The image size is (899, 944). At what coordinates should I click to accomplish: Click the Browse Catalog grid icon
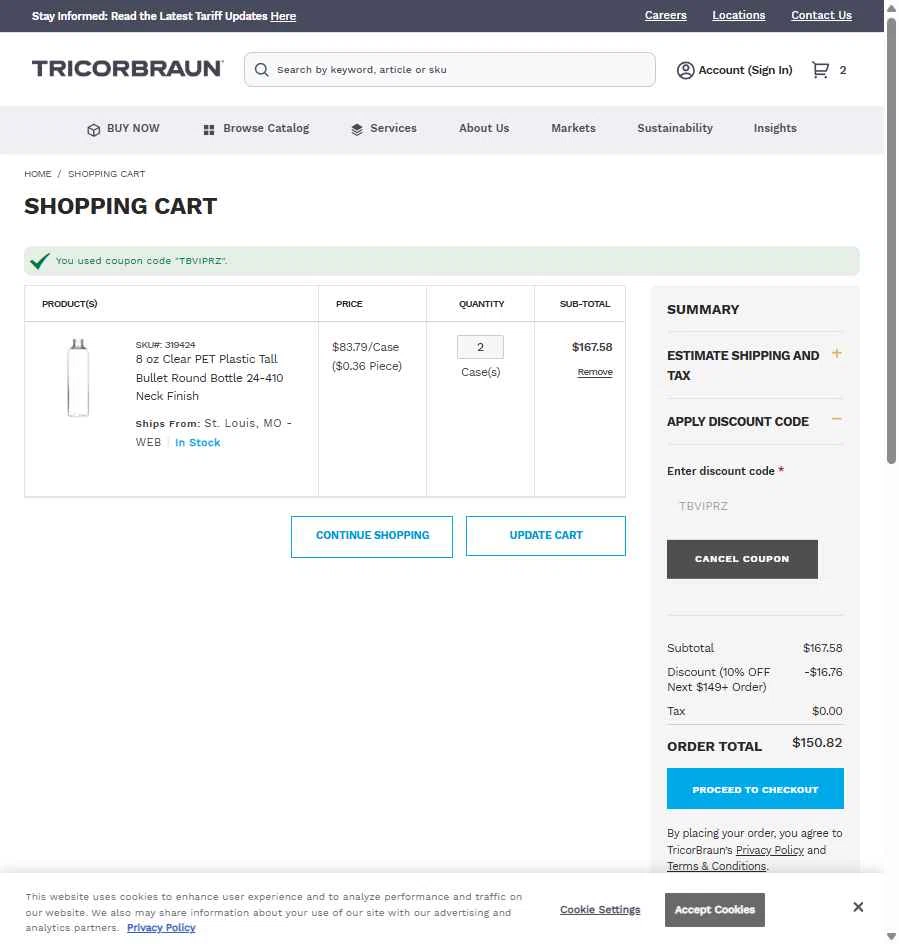pos(209,129)
